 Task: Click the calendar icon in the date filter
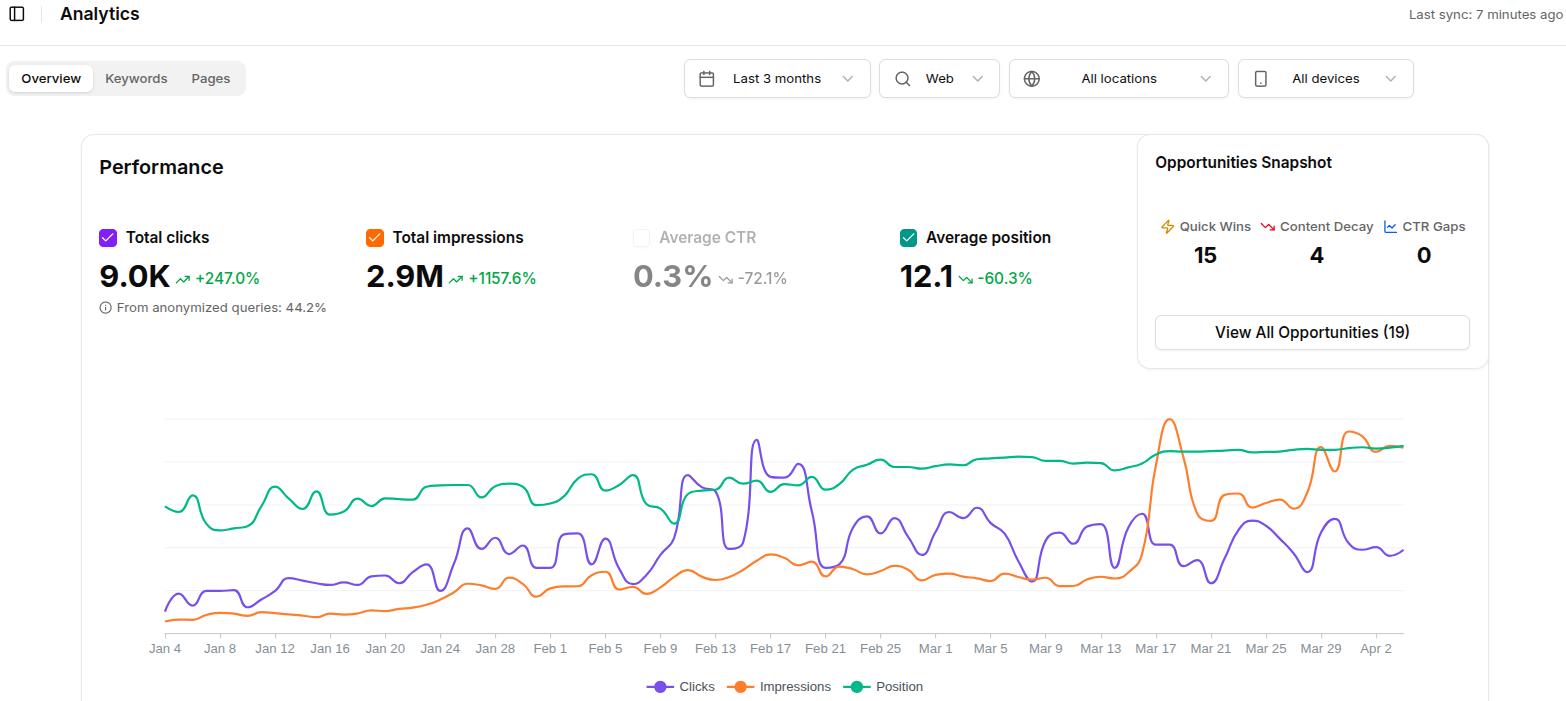coord(705,78)
